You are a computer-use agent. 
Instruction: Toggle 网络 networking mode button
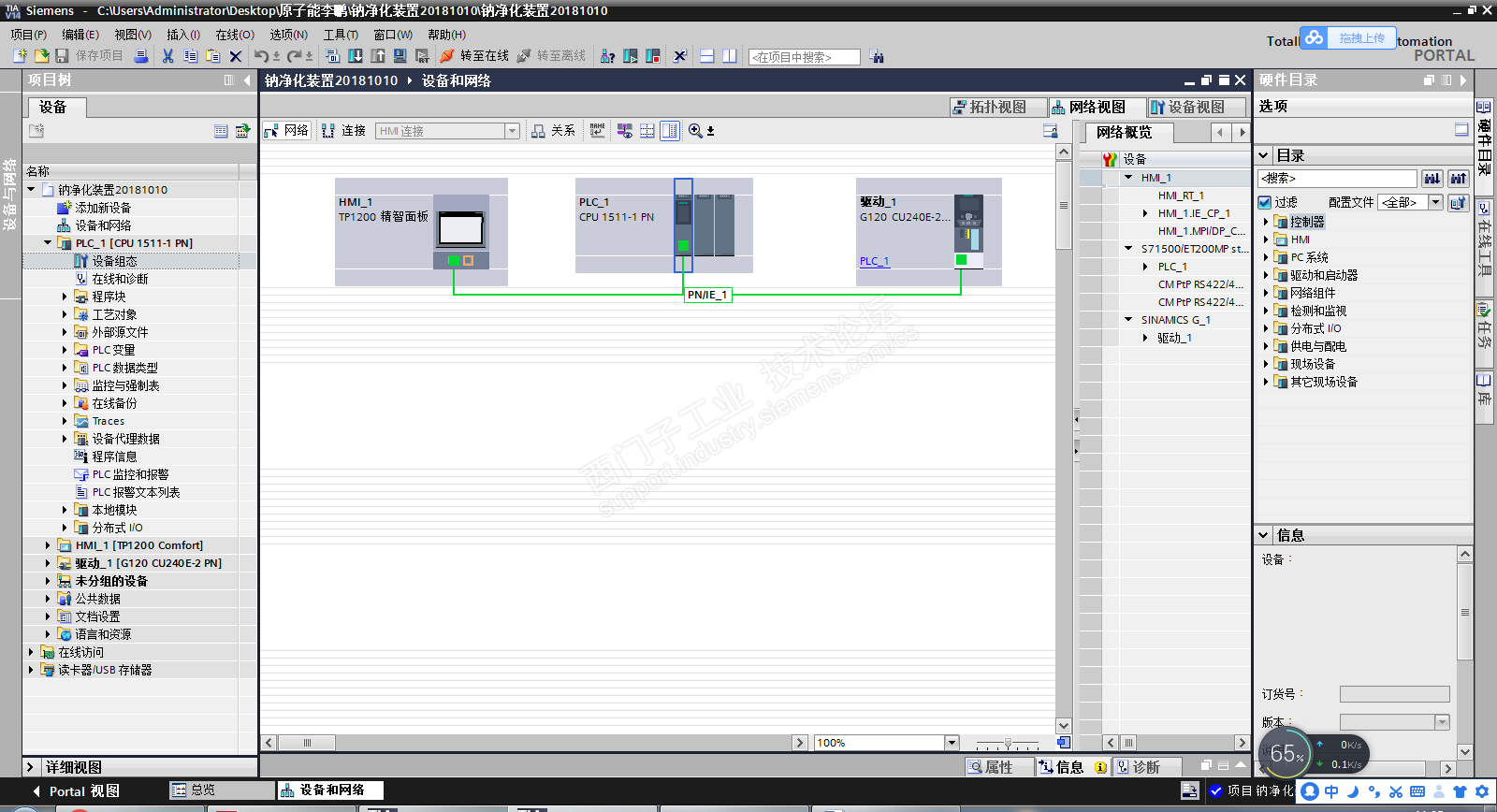coord(286,131)
